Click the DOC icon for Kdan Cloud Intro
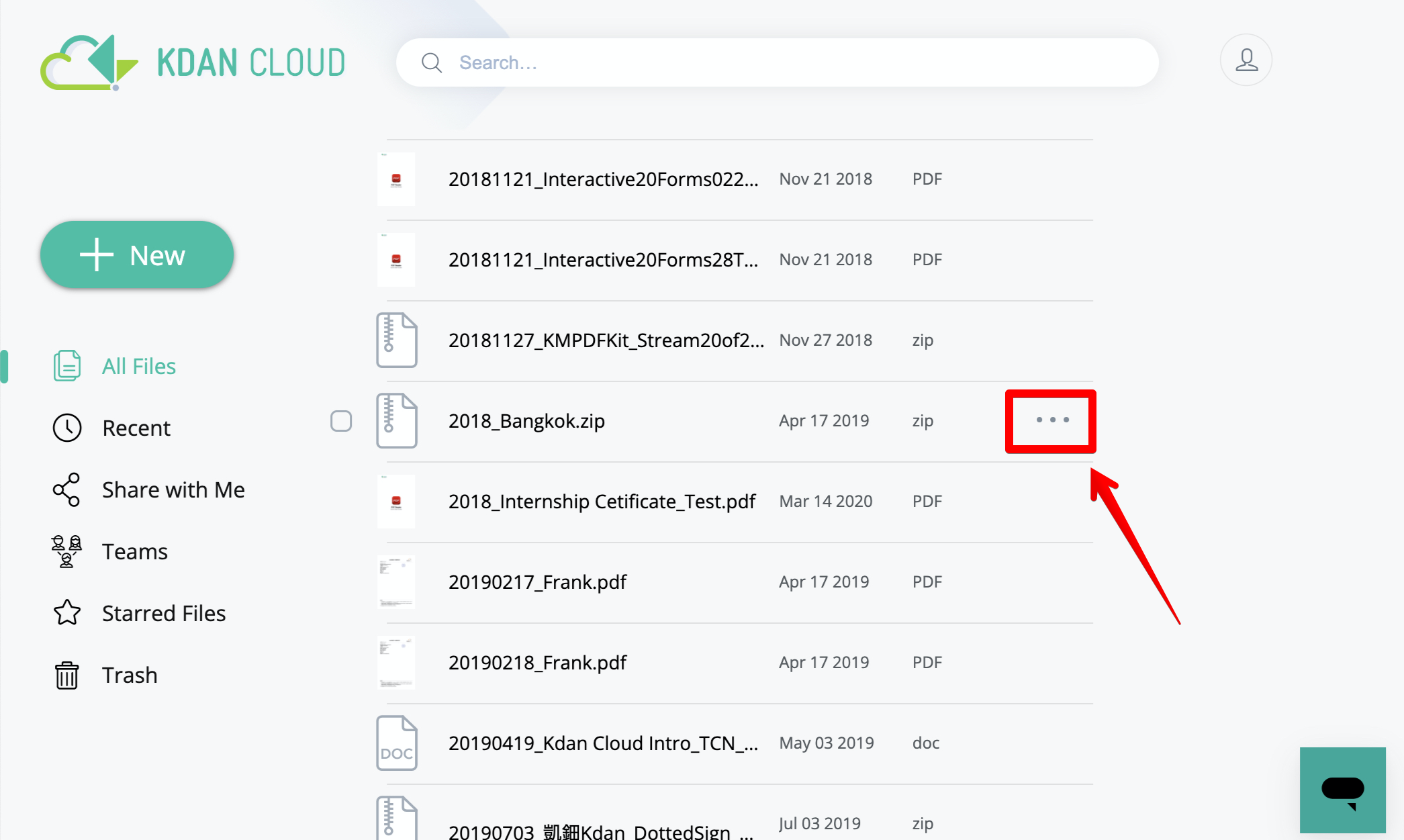This screenshot has height=840, width=1404. [396, 743]
